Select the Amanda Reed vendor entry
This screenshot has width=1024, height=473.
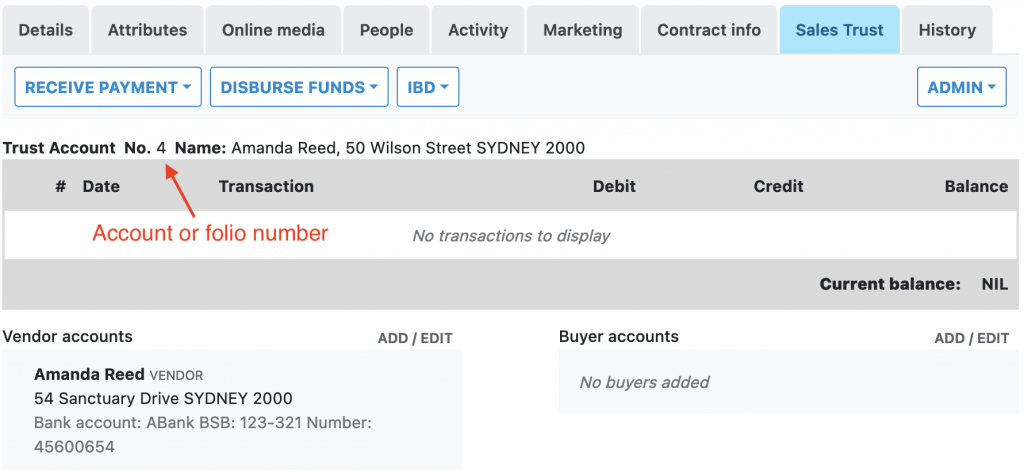tap(89, 375)
